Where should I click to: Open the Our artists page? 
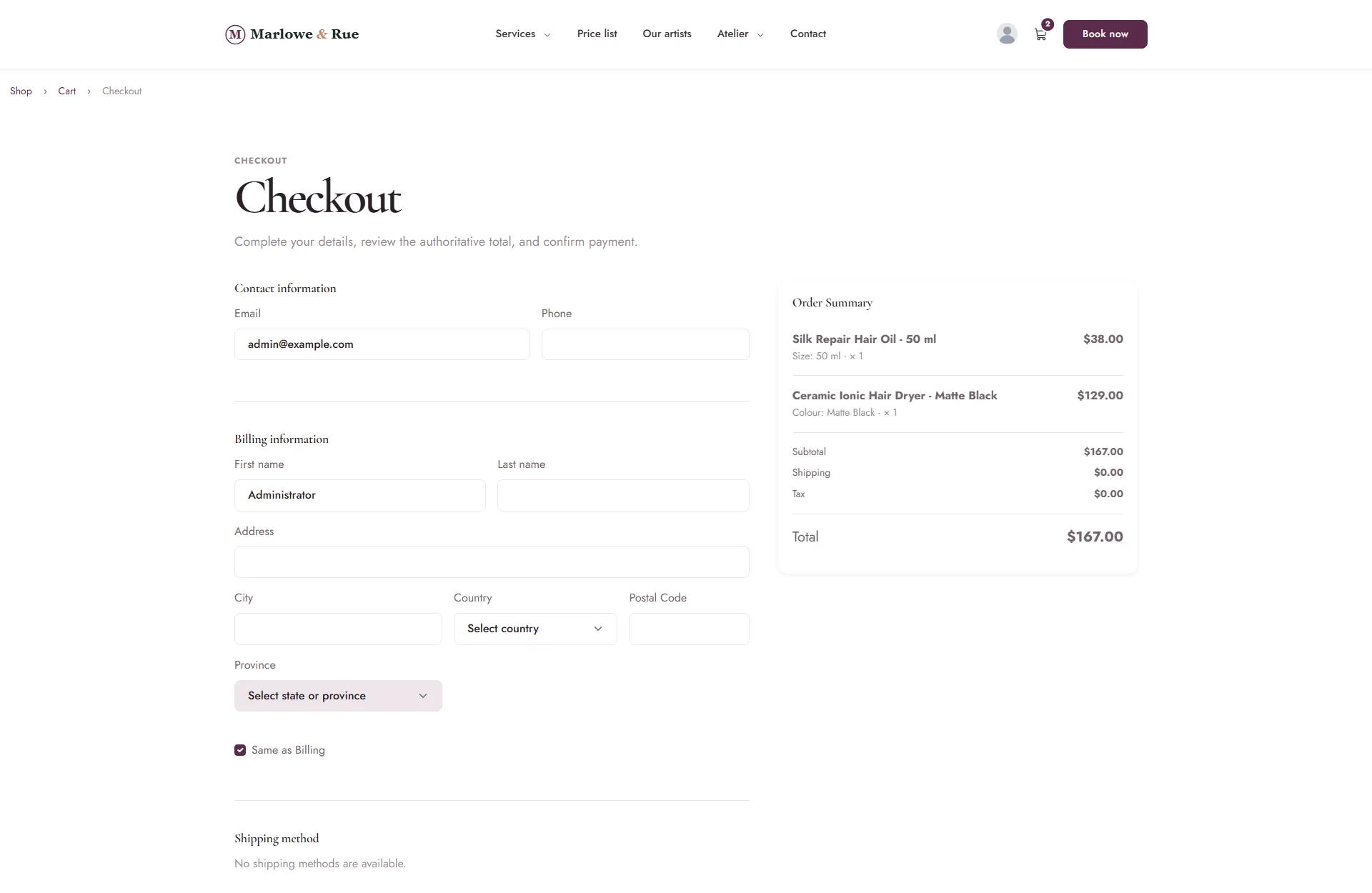667,34
